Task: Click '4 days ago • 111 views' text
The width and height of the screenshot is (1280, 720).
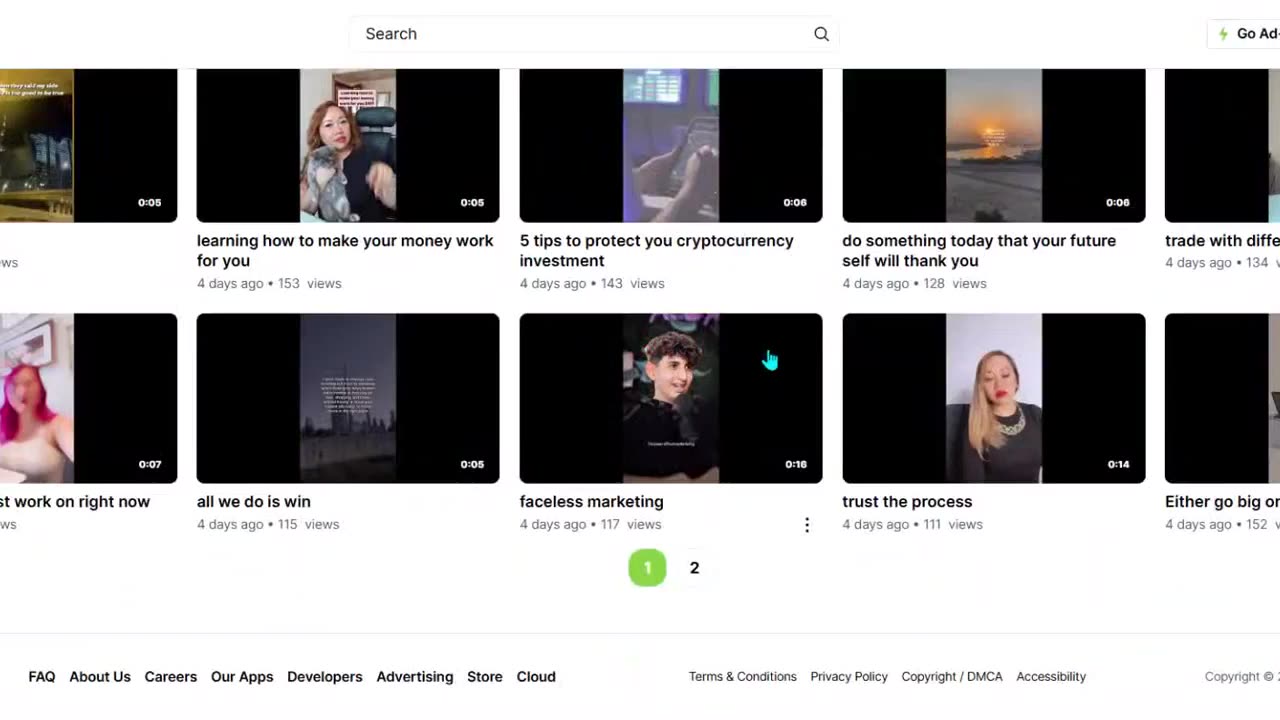Action: 913,525
